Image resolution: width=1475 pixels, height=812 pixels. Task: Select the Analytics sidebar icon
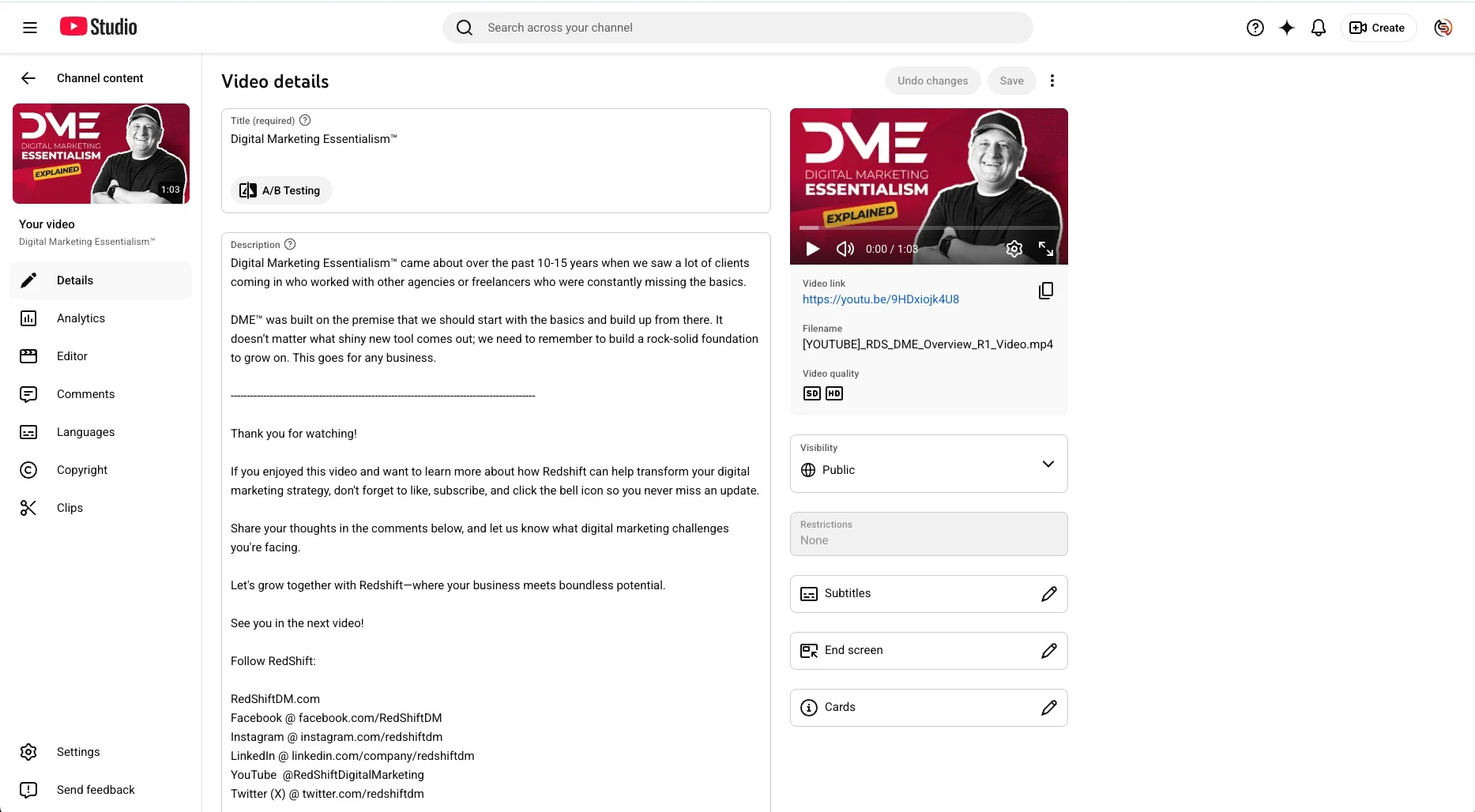coord(28,318)
